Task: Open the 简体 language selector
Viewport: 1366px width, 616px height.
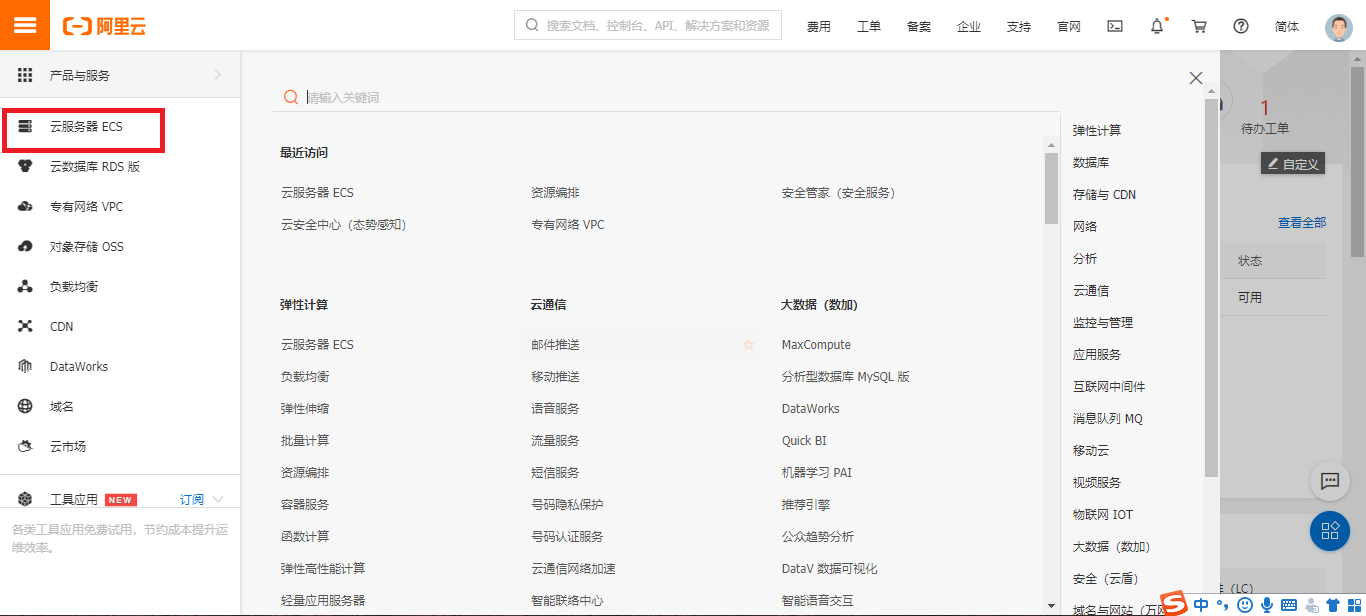Action: tap(1287, 26)
